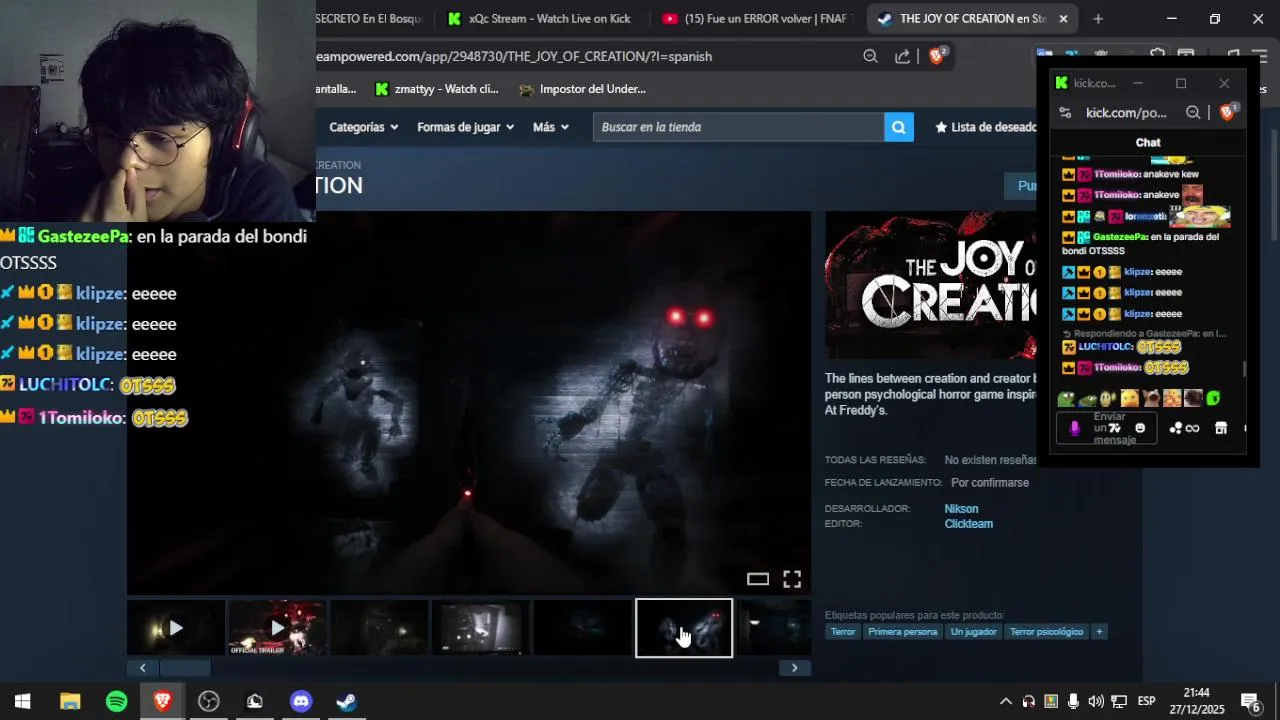The width and height of the screenshot is (1280, 720).
Task: Play the first video thumbnail
Action: [176, 628]
